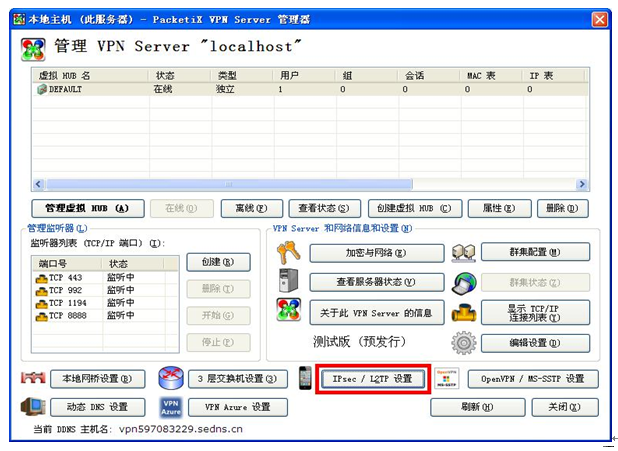This screenshot has height=451, width=618.
Task: Click the VPN Azure logo icon
Action: click(x=171, y=407)
